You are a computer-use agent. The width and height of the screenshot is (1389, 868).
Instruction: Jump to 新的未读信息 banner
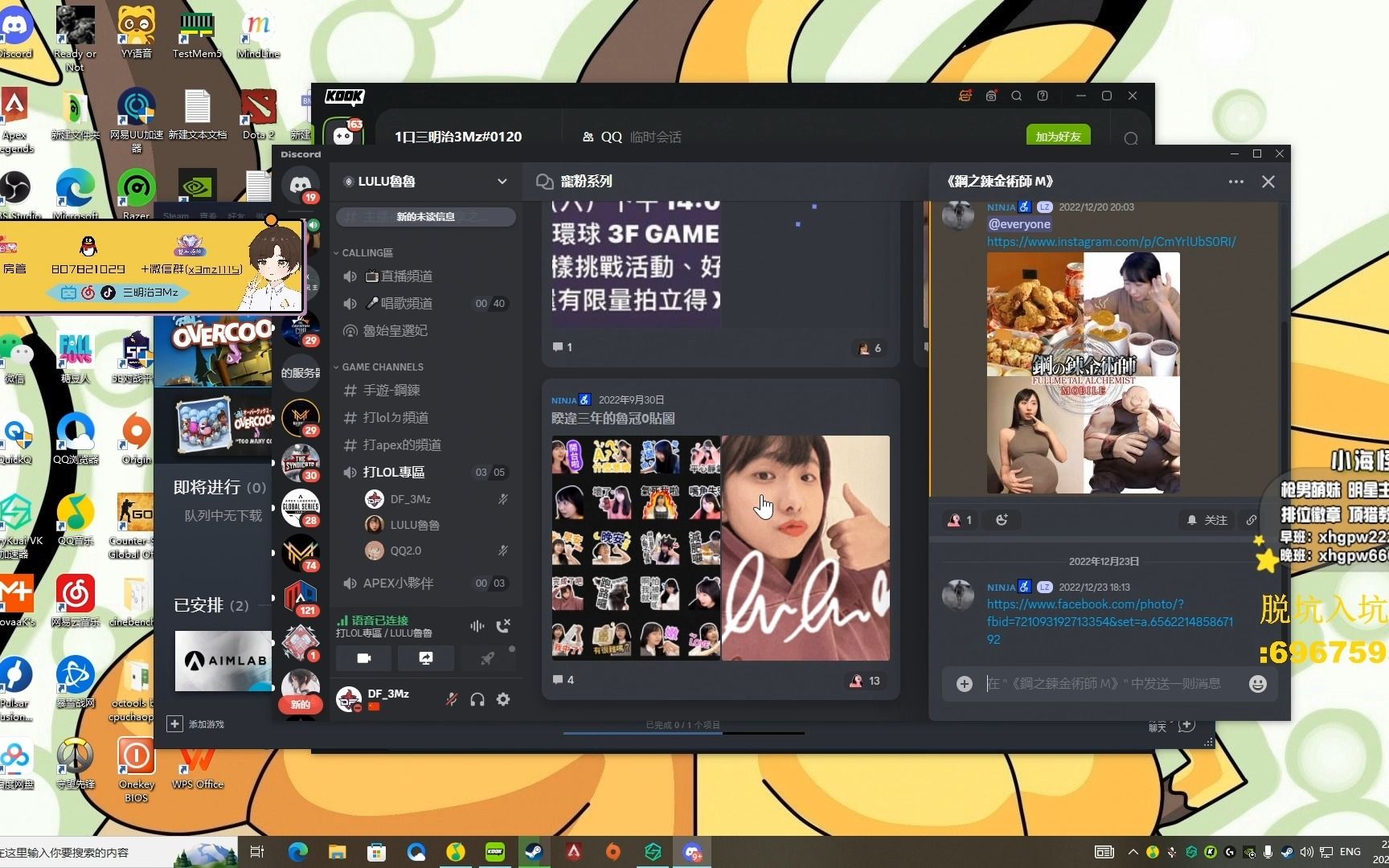point(425,216)
